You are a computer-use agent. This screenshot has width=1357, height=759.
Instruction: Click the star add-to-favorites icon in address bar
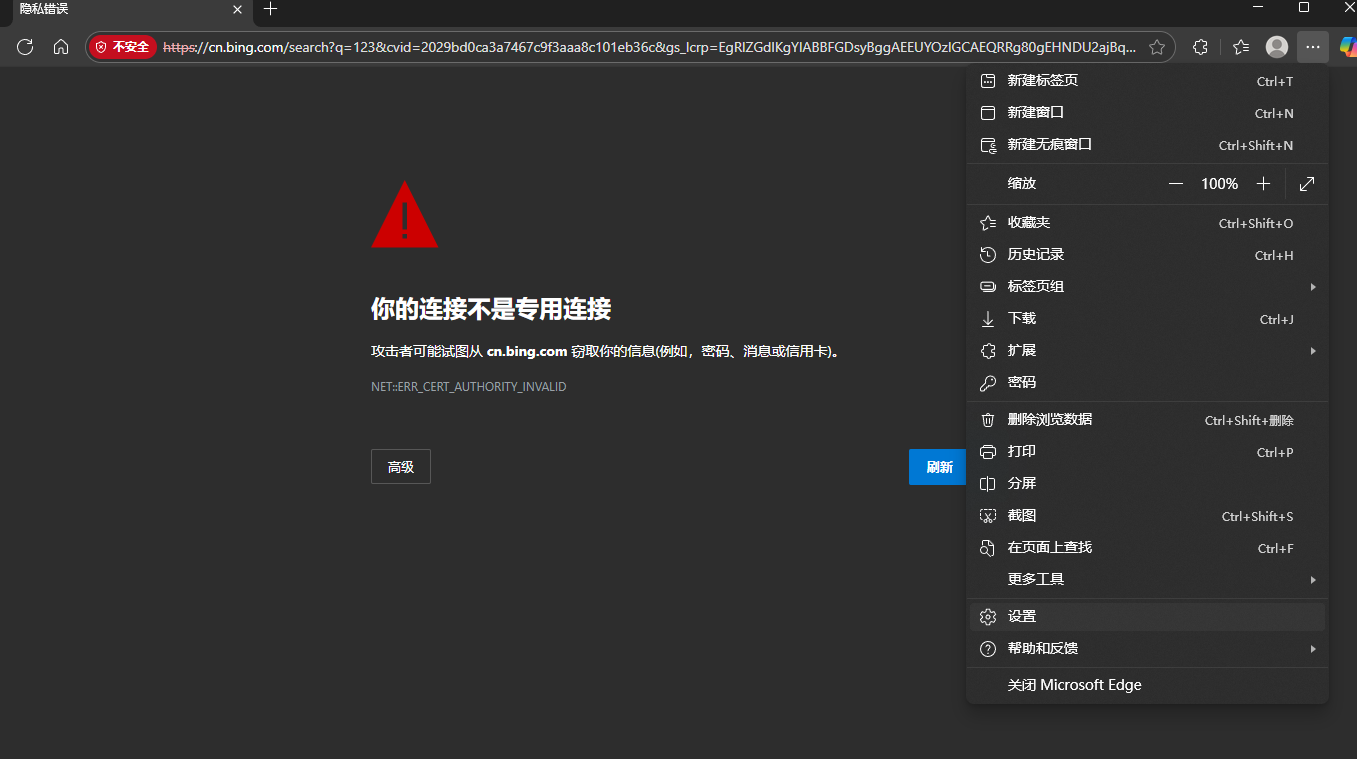tap(1157, 47)
